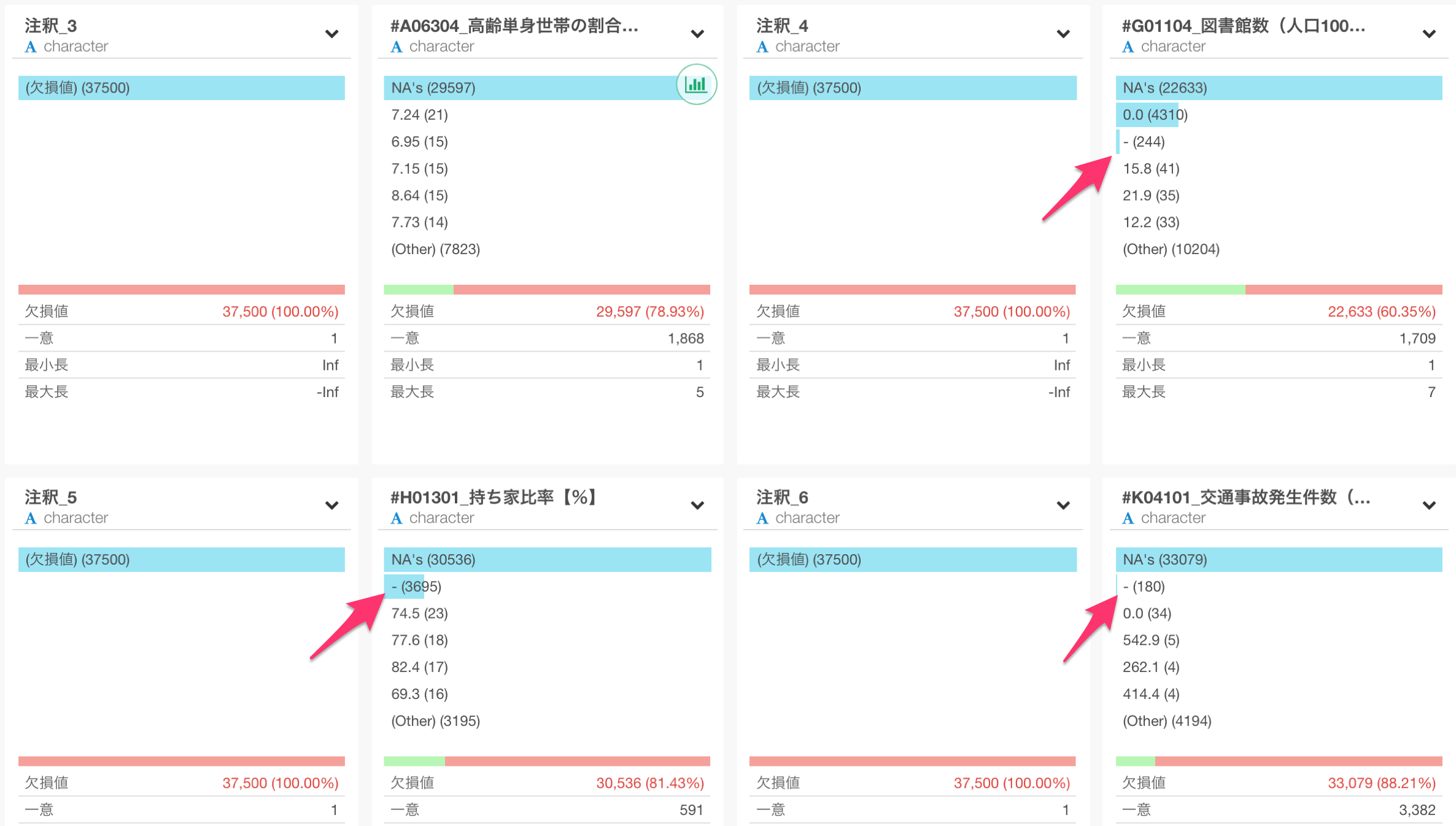Click the 22,633 (60.35%) missing value count
Image resolution: width=1456 pixels, height=826 pixels.
point(1382,312)
